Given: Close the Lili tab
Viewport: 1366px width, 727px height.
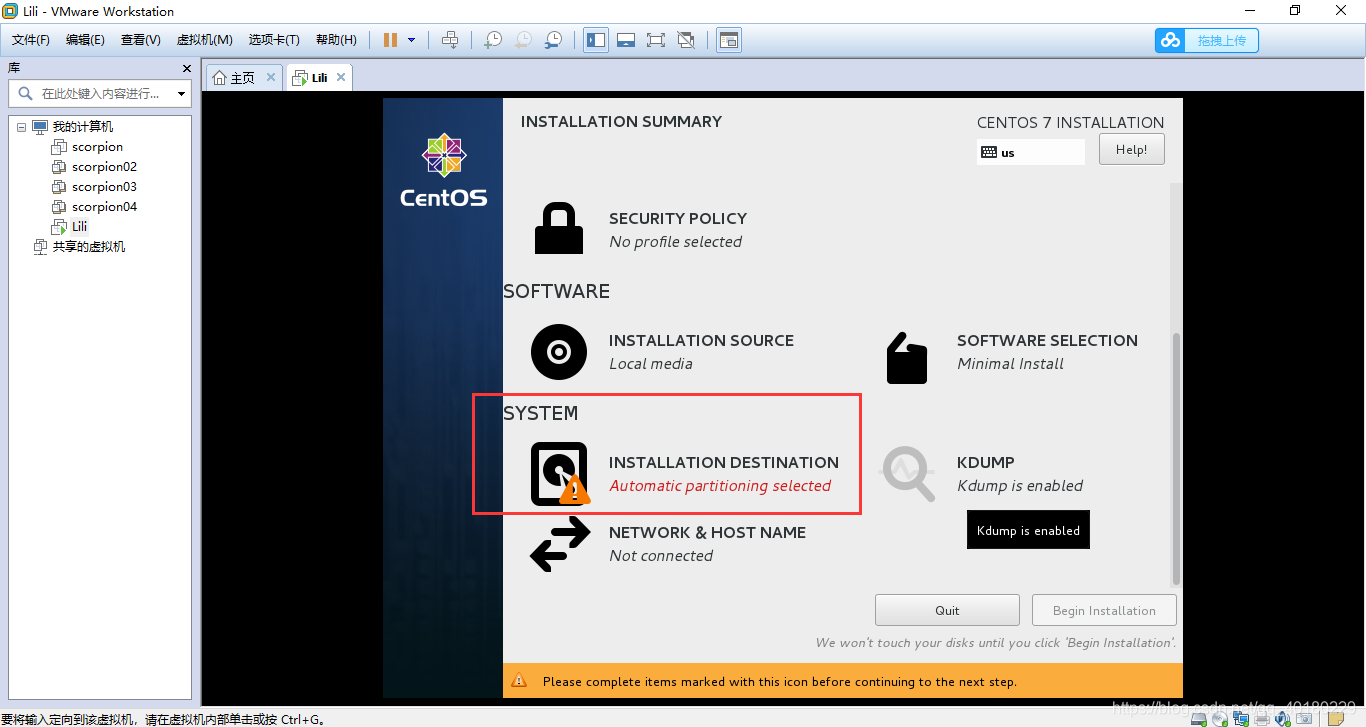Looking at the screenshot, I should point(341,77).
